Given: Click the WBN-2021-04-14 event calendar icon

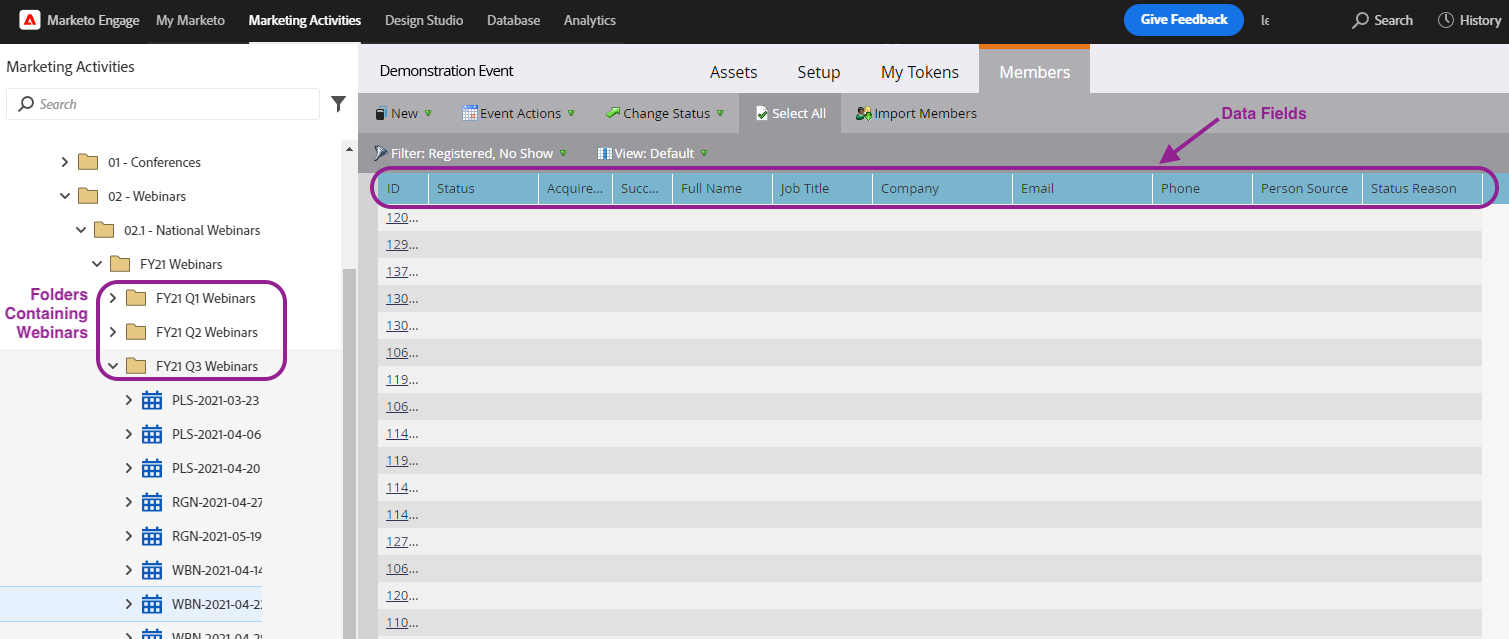Looking at the screenshot, I should click(x=152, y=570).
